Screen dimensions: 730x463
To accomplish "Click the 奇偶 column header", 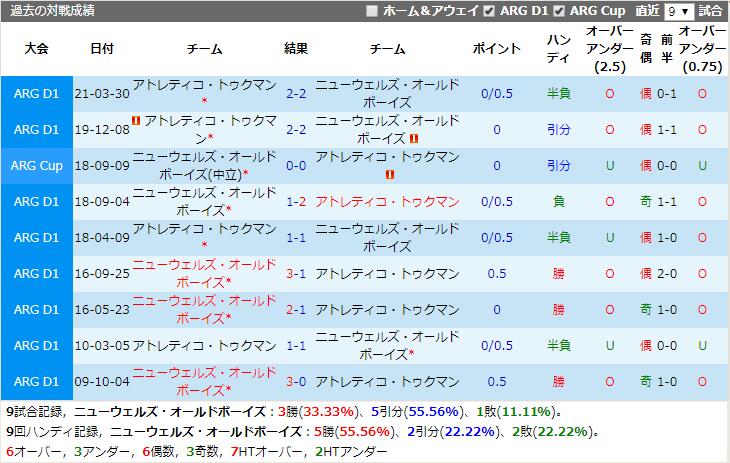I will [x=646, y=48].
